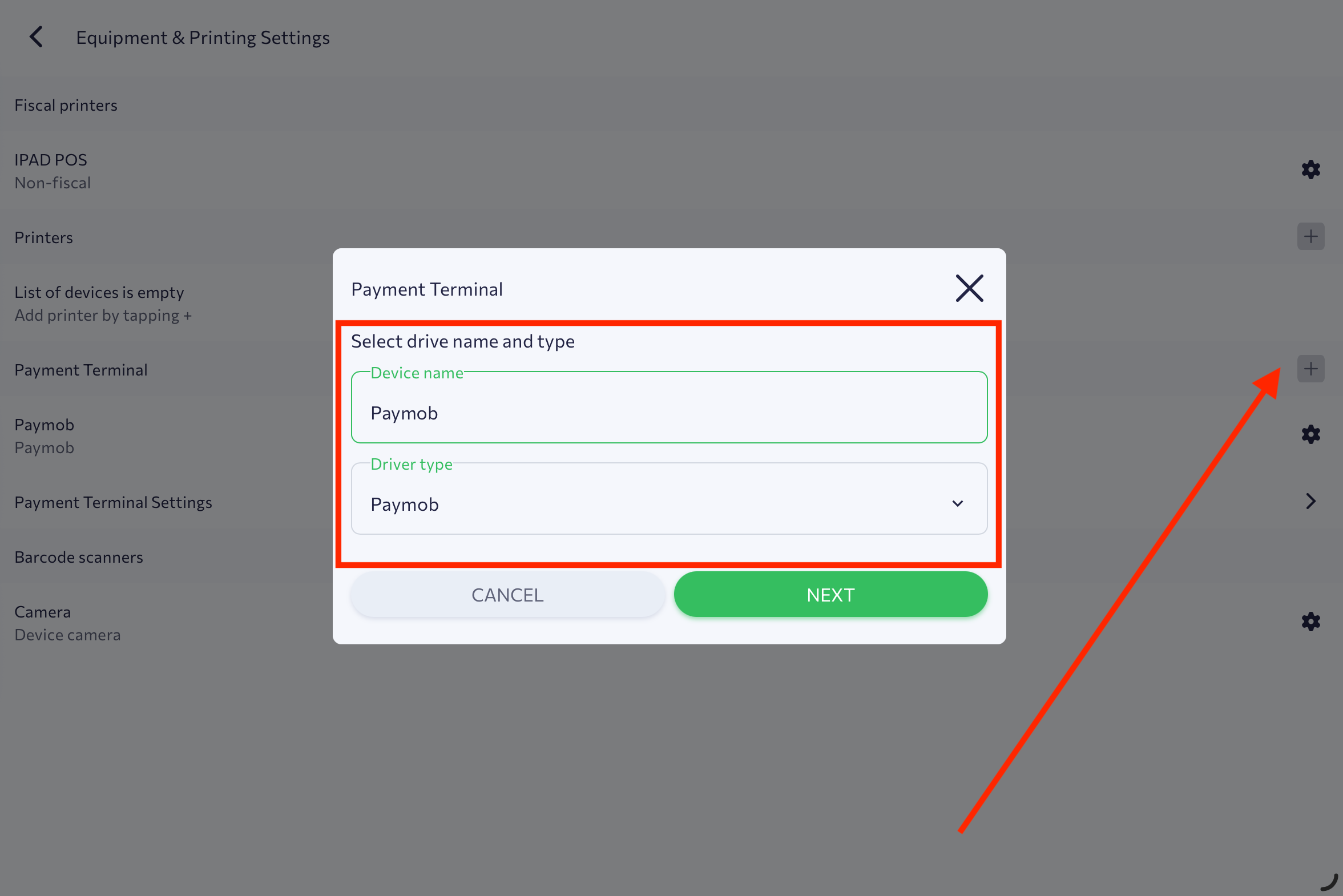Add a payment terminal with plus icon
The width and height of the screenshot is (1343, 896).
tap(1310, 369)
